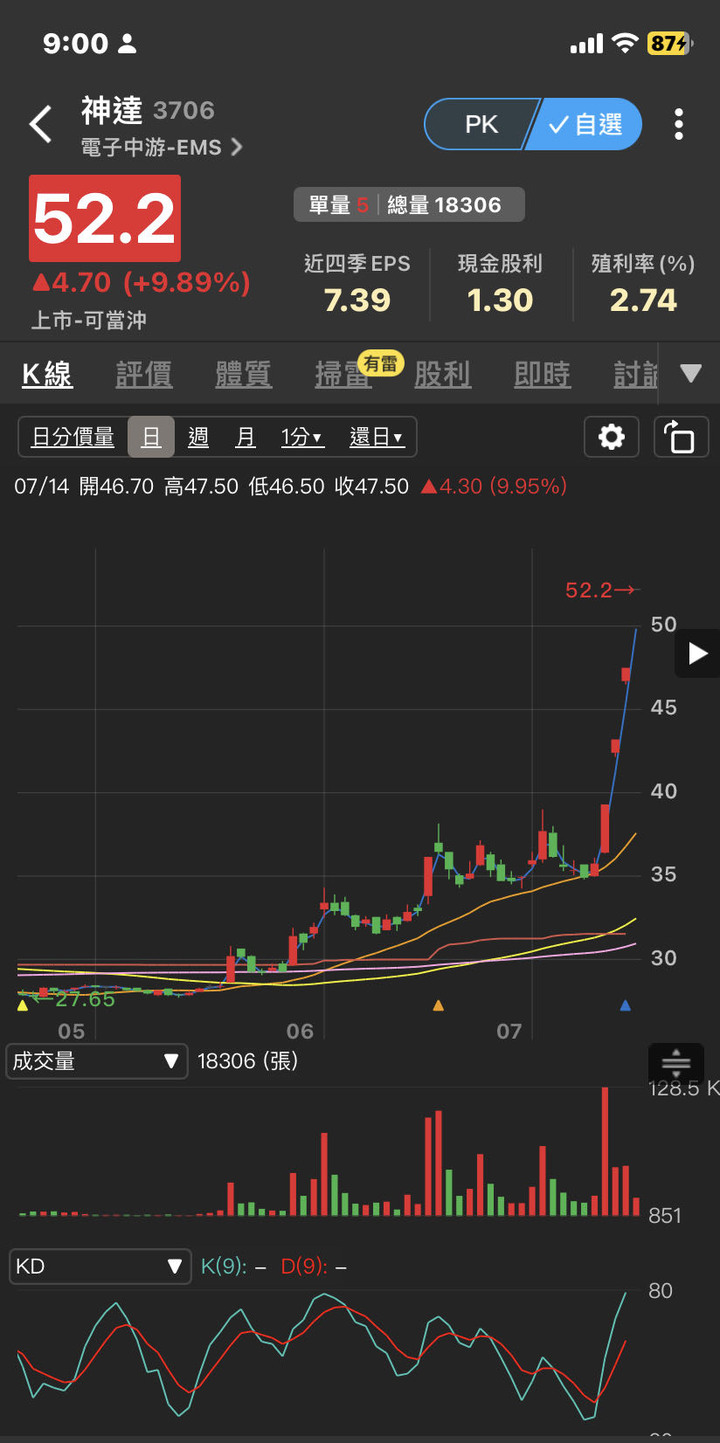The height and width of the screenshot is (1443, 720).
Task: Tap the D(9) indicator label
Action: pyautogui.click(x=304, y=1267)
